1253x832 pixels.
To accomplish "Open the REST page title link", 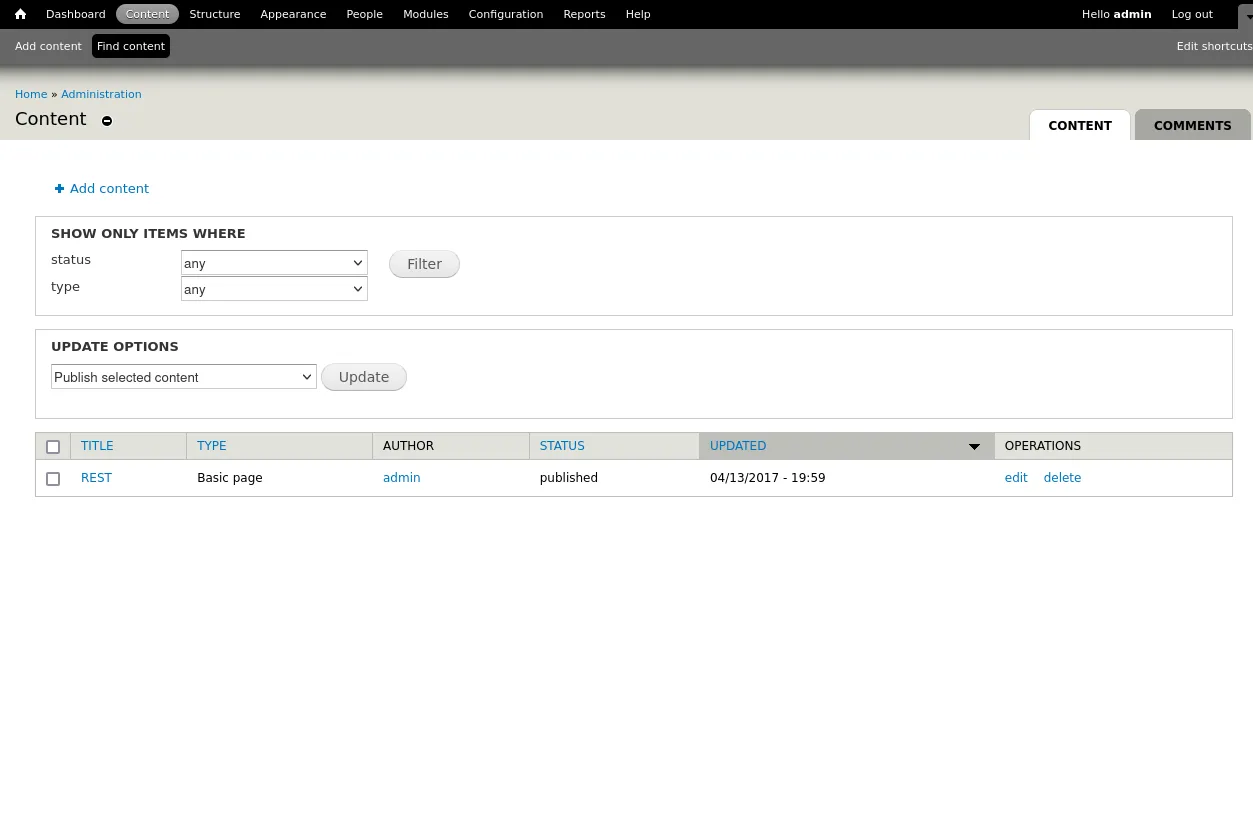I will (x=96, y=478).
